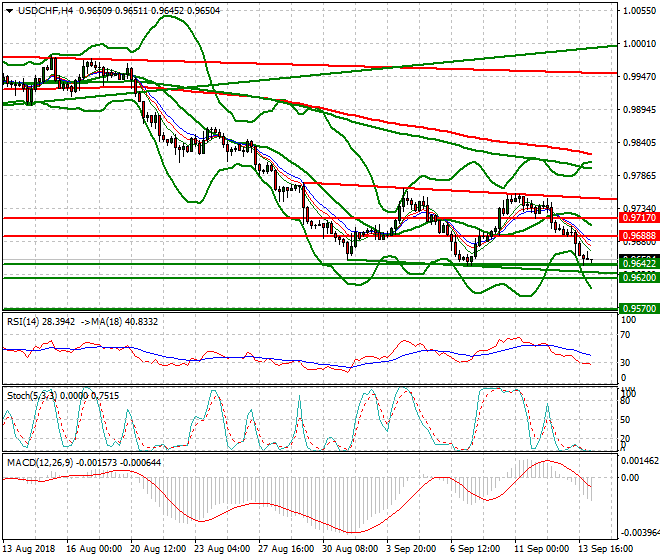Image resolution: width=660 pixels, height=560 pixels.
Task: Click the MACD 0.001462 scale value
Action: pyautogui.click(x=639, y=461)
